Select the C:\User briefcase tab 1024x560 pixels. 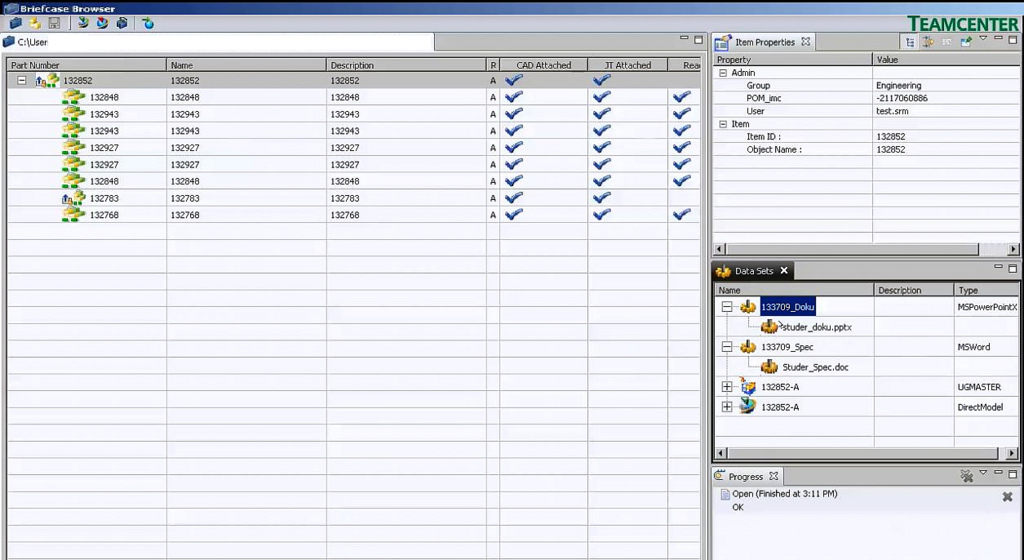(x=218, y=42)
